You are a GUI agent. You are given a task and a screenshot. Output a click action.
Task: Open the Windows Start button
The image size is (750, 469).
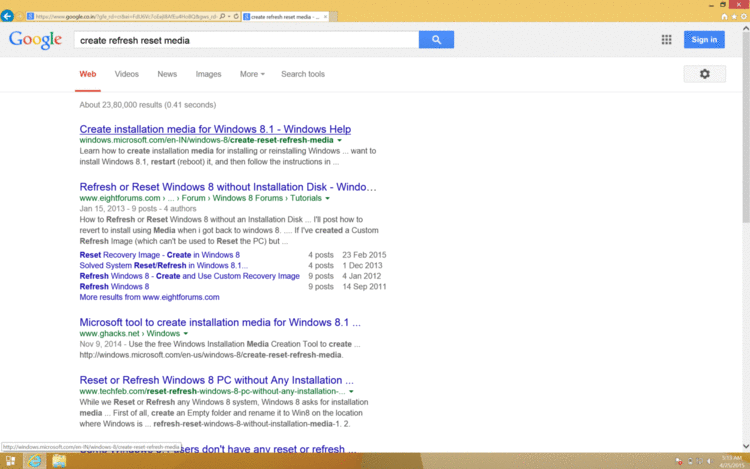pyautogui.click(x=10, y=461)
